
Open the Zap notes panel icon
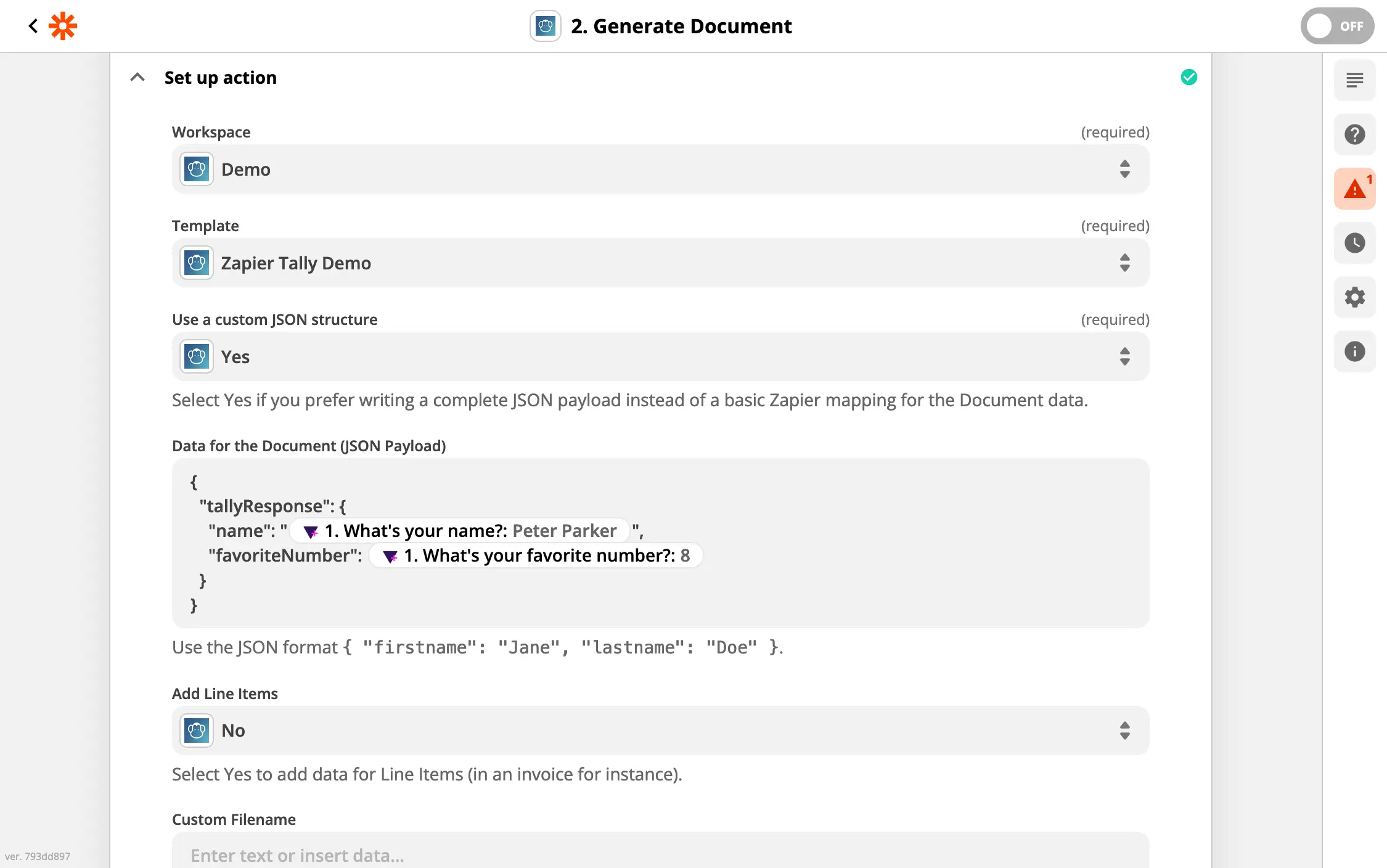pos(1354,80)
